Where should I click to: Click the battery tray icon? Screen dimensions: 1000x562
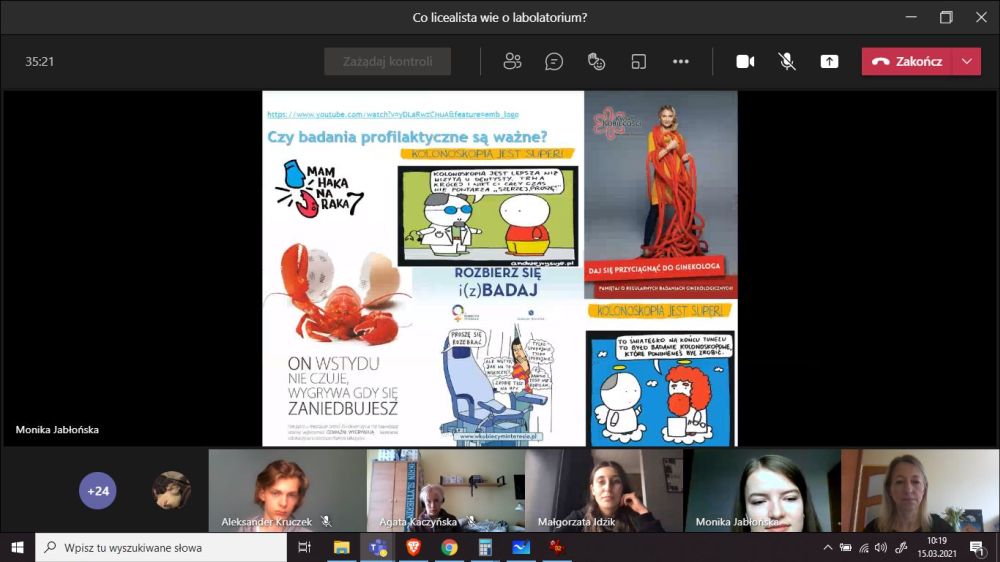tap(845, 547)
